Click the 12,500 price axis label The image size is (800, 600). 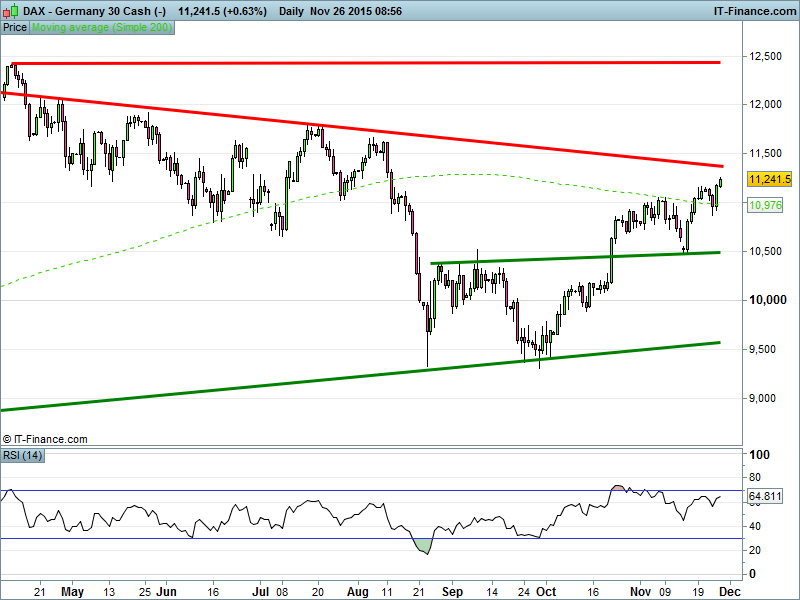[767, 56]
